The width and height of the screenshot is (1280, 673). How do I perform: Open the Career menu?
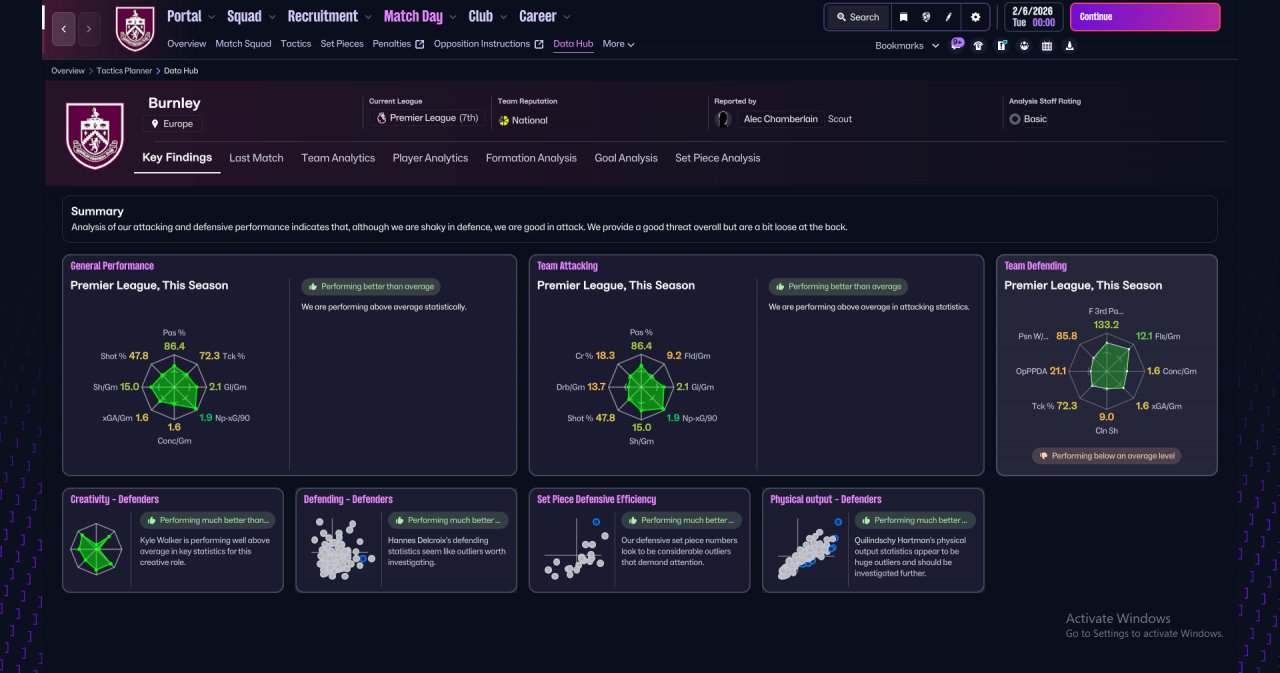click(x=538, y=16)
